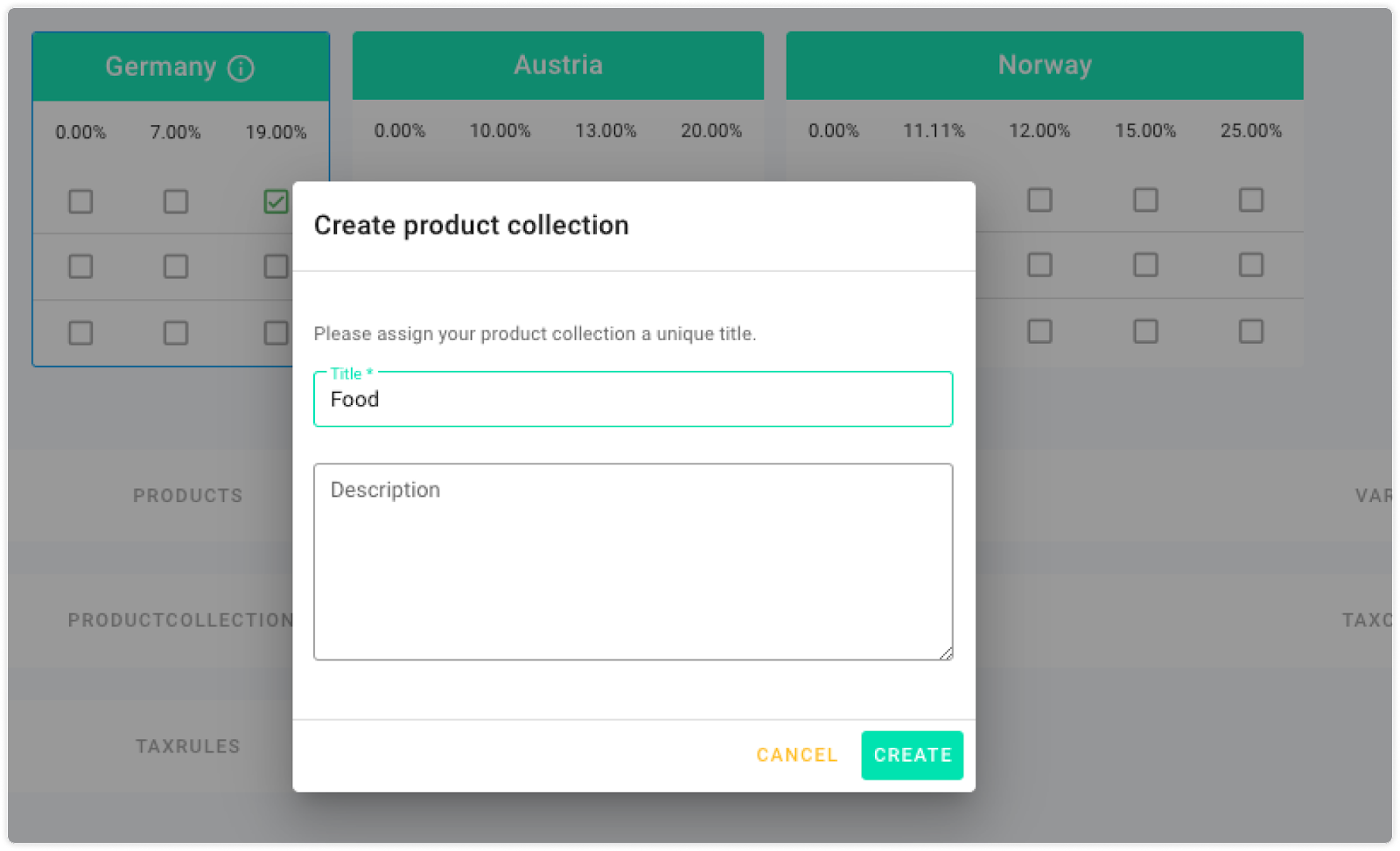Check Germany 0.00% checkbox in first row
The image size is (1400, 851).
[80, 202]
